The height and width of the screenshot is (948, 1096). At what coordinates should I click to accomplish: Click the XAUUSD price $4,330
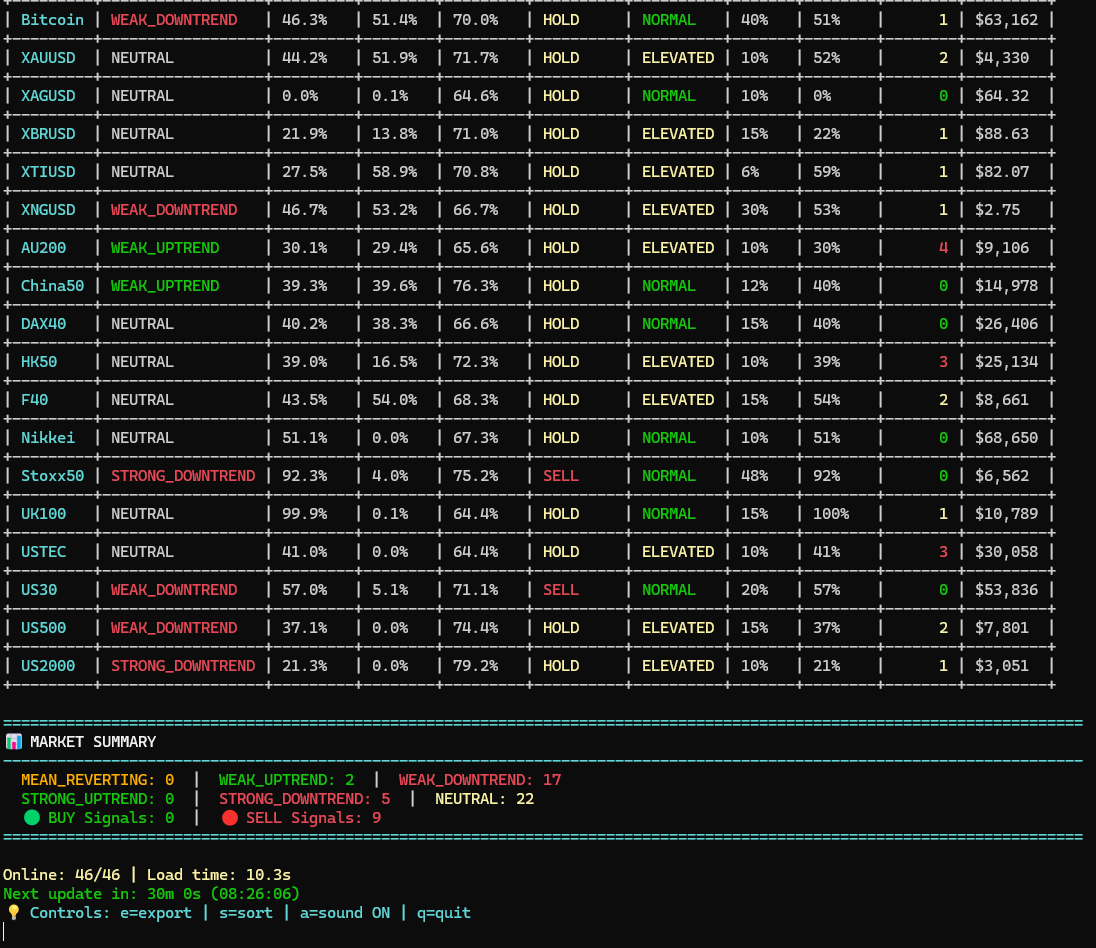1002,58
